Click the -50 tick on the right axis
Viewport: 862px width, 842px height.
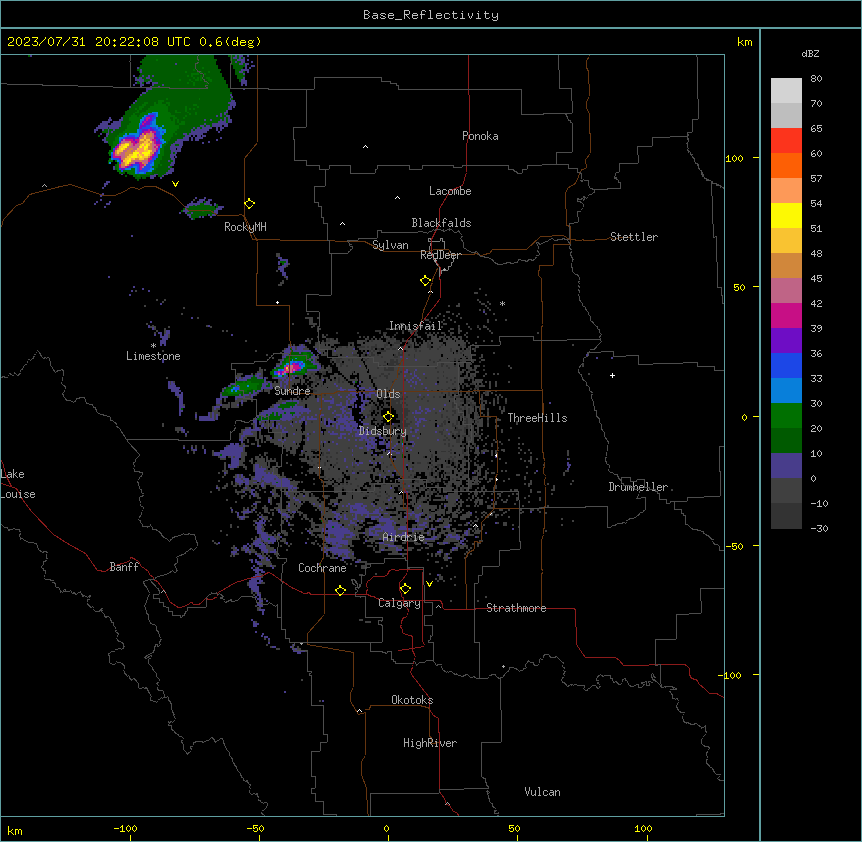pyautogui.click(x=734, y=546)
